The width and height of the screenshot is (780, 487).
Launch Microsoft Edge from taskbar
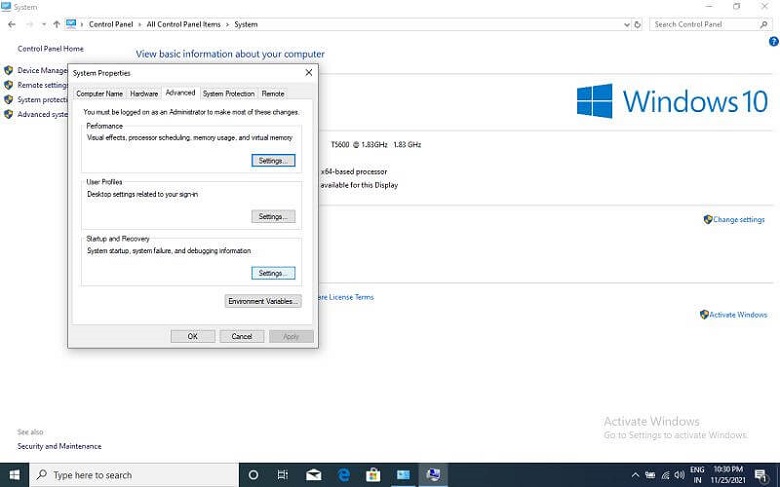343,475
